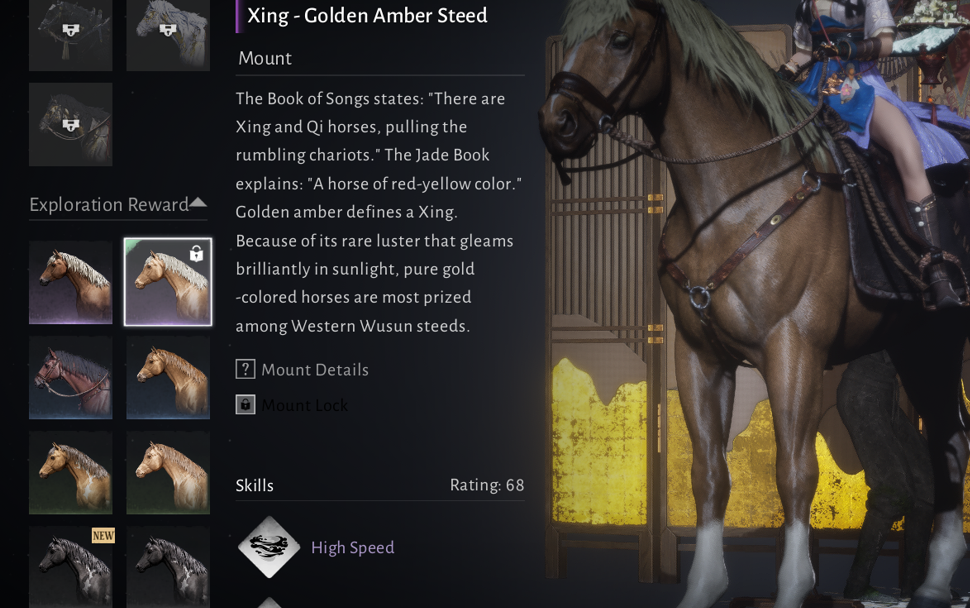Click the High Speed skill icon
Screen dimensions: 970x608
click(269, 547)
